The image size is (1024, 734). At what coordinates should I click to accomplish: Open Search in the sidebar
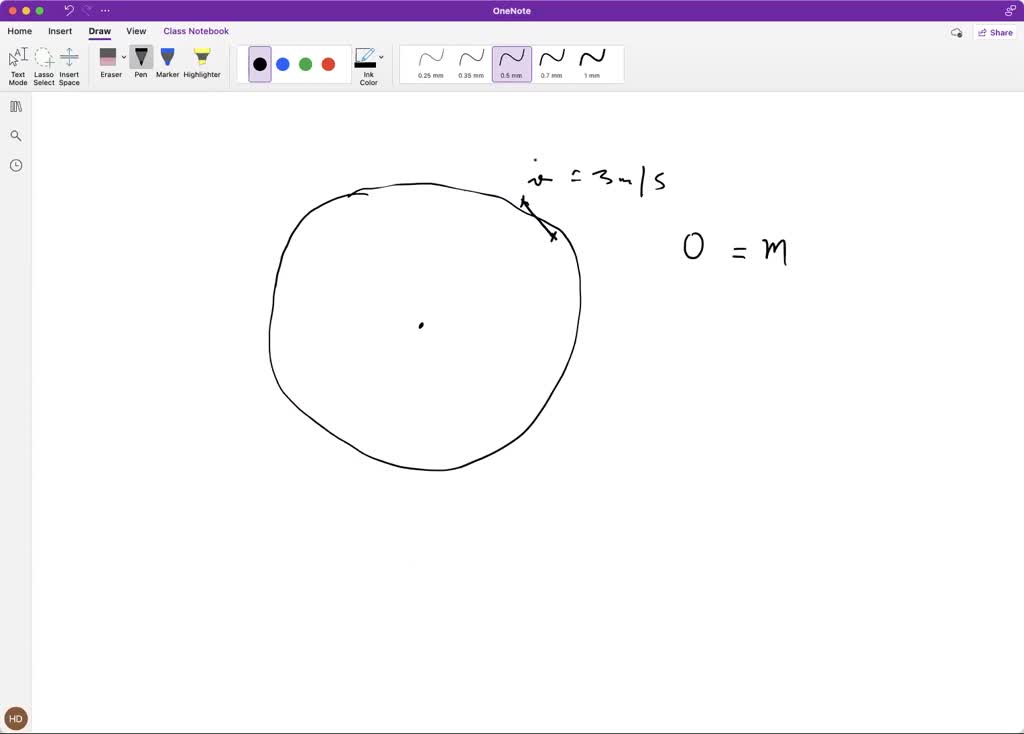click(x=15, y=135)
